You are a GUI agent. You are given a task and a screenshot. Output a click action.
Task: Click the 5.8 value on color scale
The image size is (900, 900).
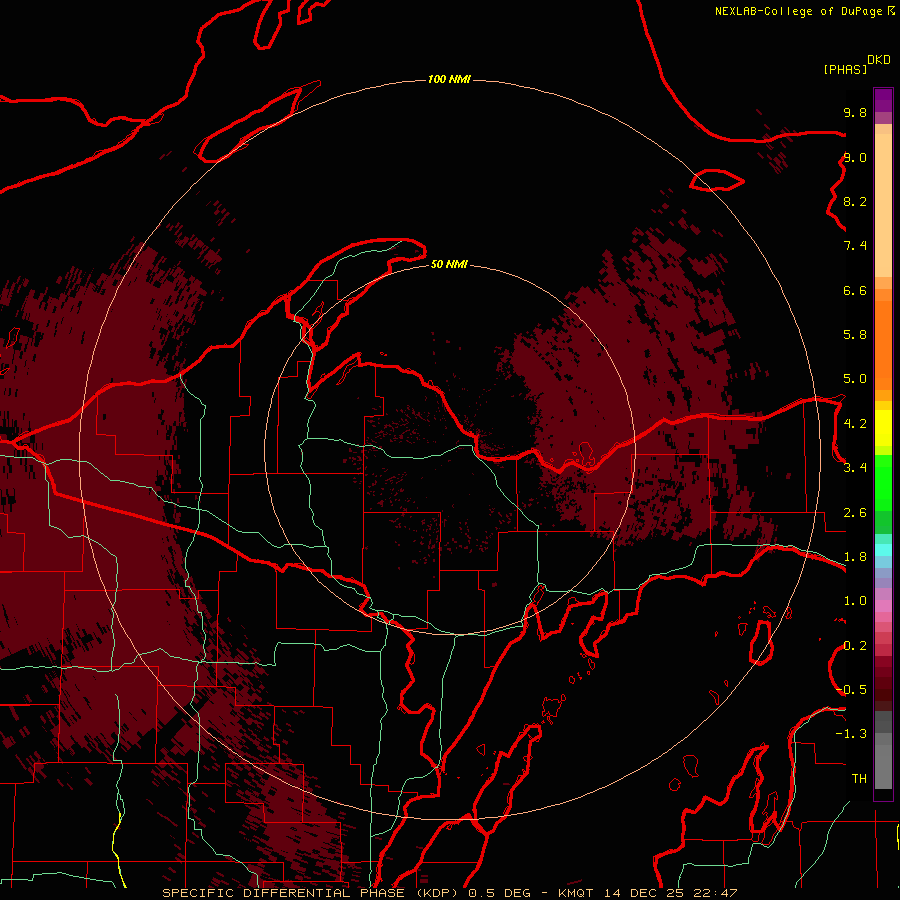click(855, 335)
